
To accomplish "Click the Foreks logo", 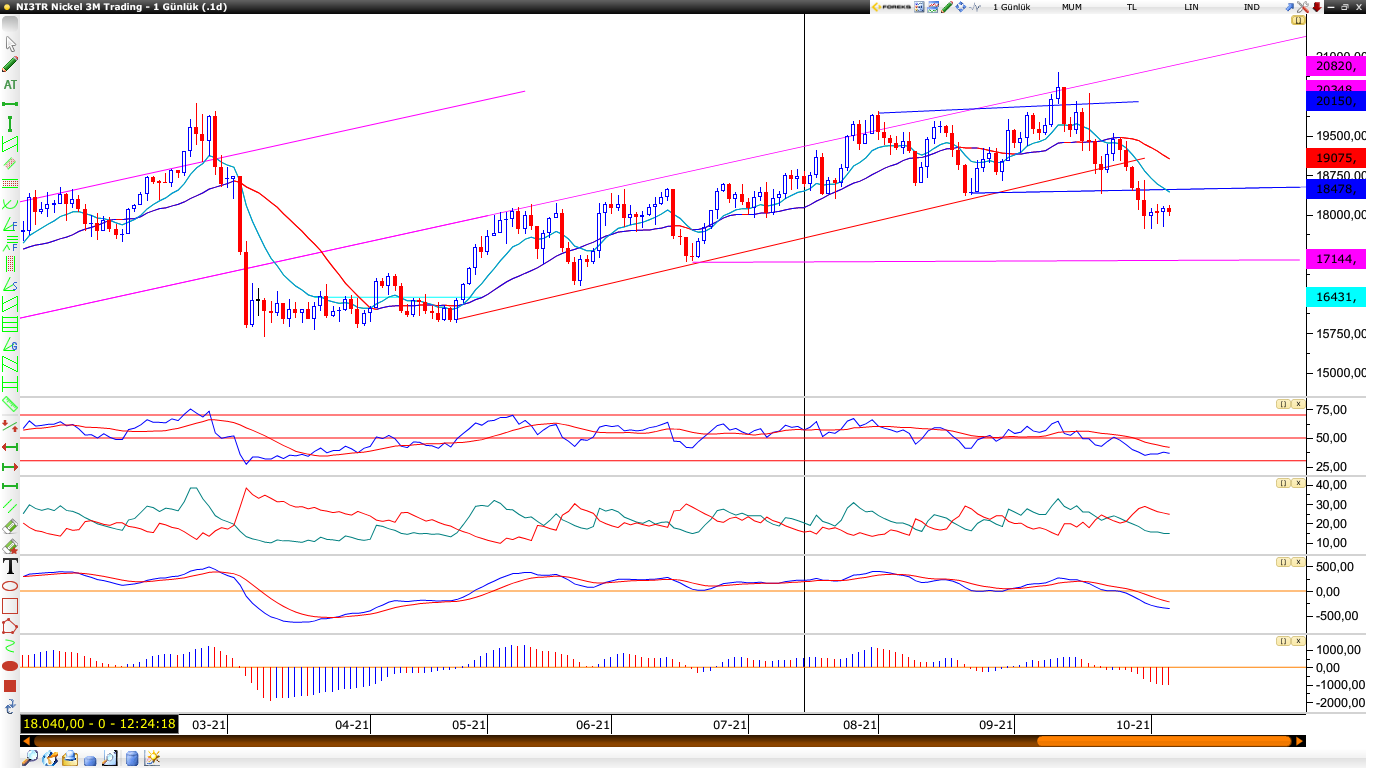I will (x=891, y=7).
